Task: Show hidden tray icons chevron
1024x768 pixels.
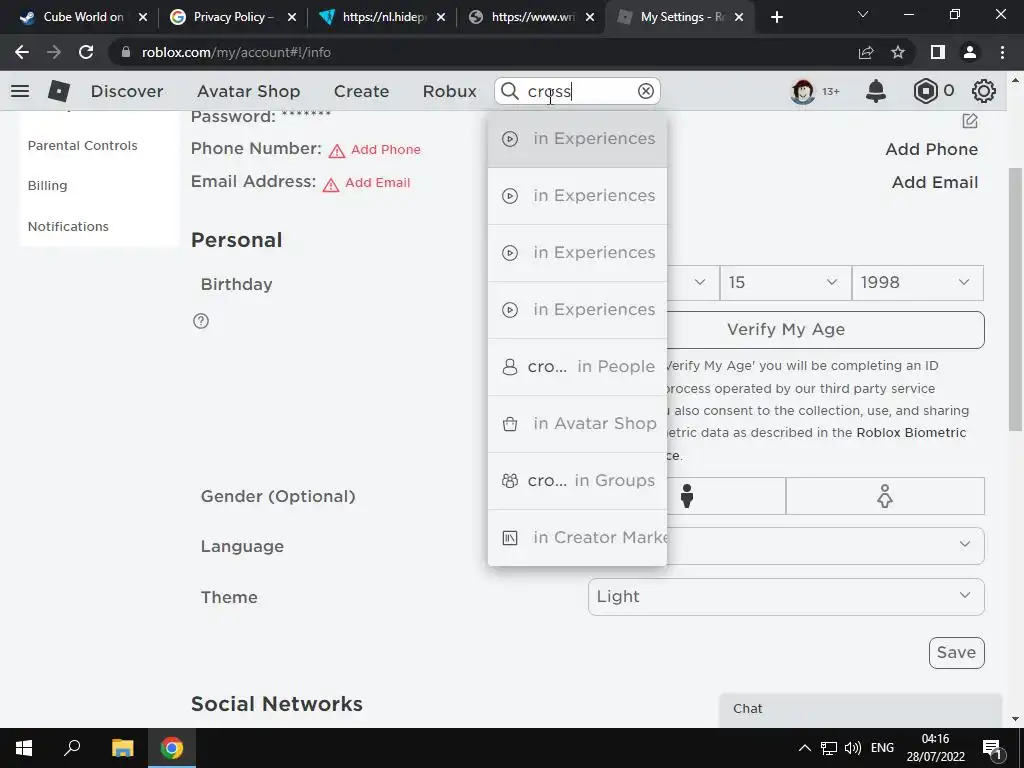Action: point(805,748)
